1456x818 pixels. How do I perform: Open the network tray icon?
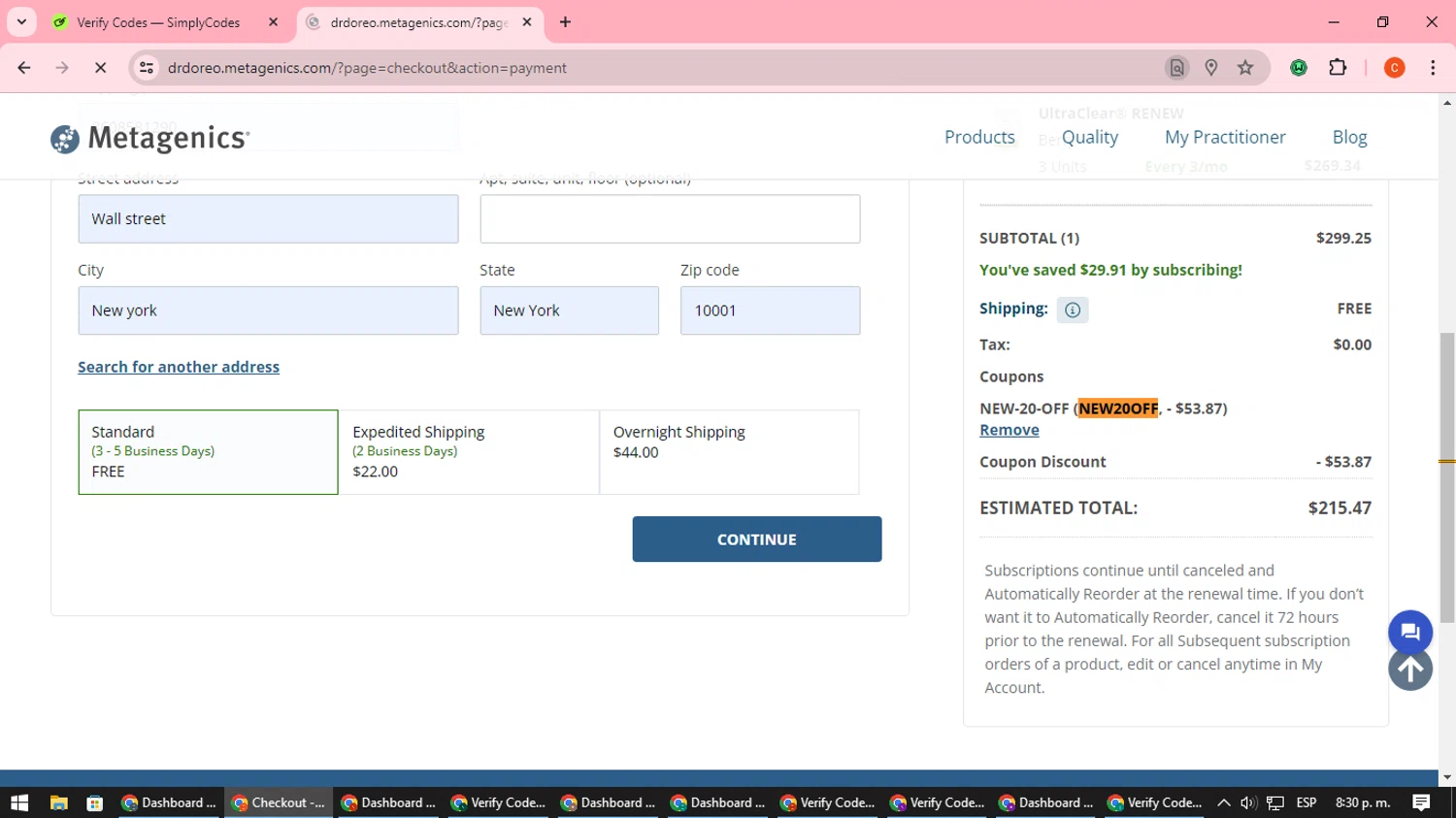(x=1275, y=802)
